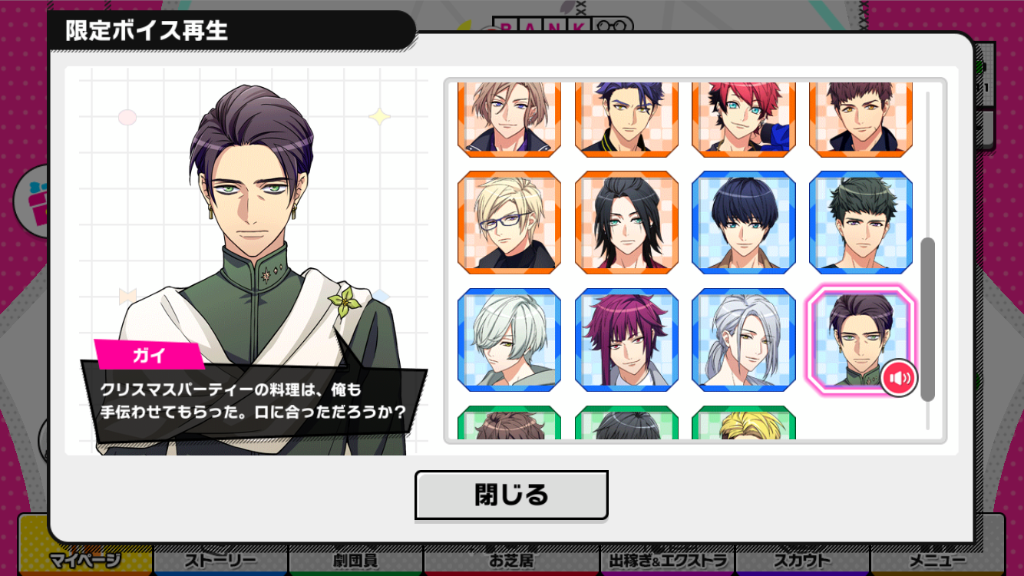Open the ストーリー tab

point(220,560)
